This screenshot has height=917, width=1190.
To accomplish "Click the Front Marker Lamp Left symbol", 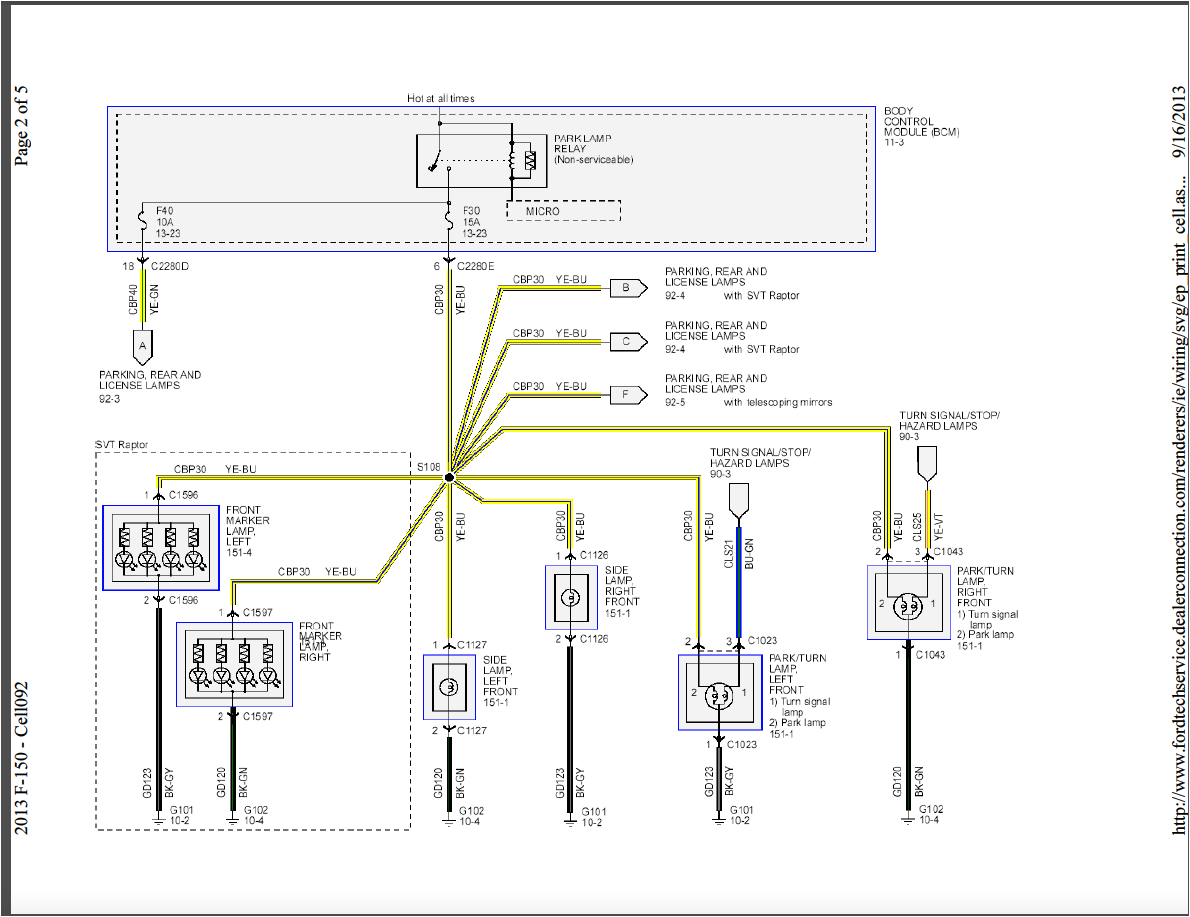I will pos(158,547).
